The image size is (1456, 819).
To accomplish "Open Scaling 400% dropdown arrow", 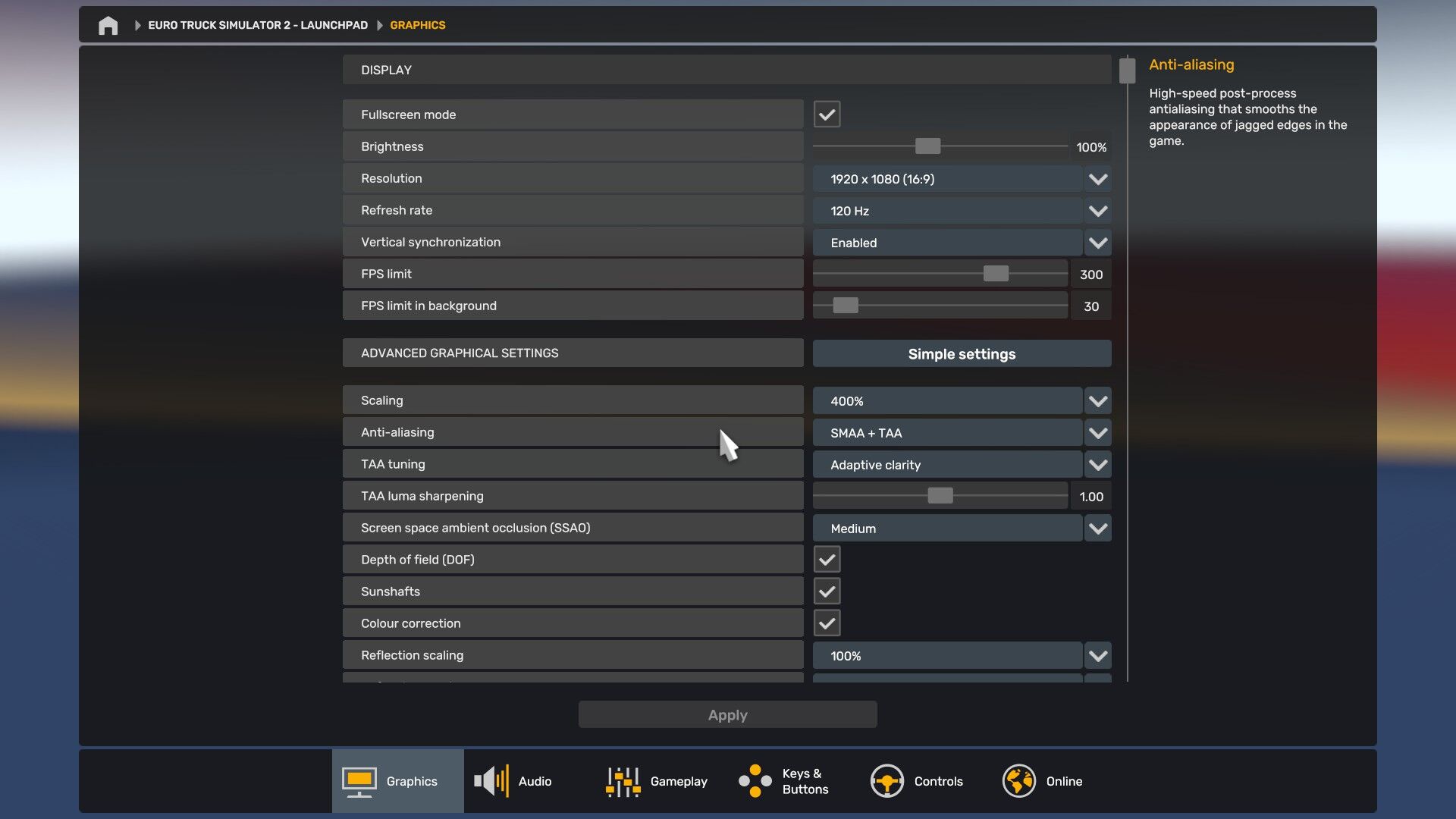I will (x=1098, y=401).
